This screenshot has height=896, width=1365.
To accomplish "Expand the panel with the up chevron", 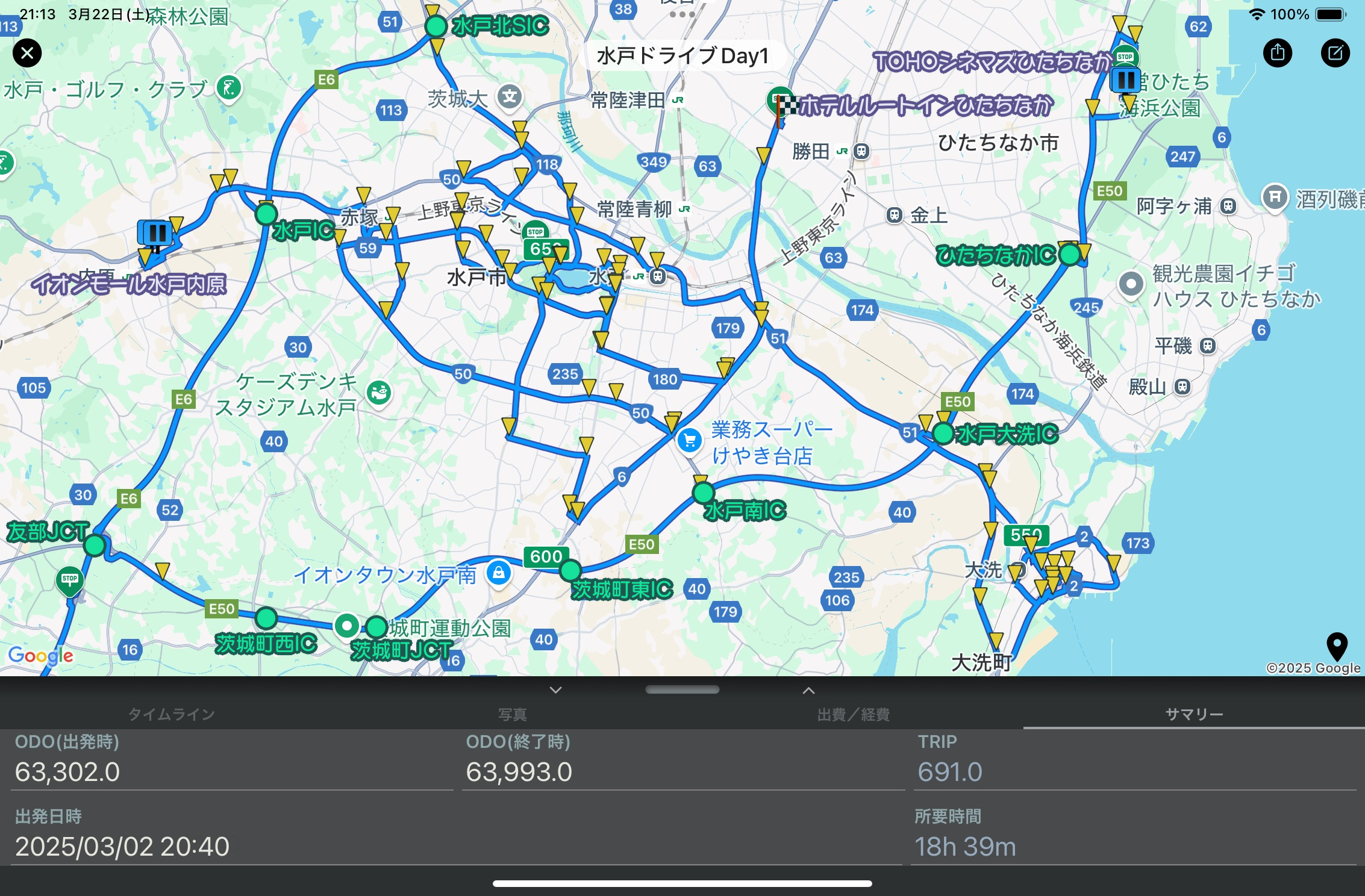I will 809,690.
